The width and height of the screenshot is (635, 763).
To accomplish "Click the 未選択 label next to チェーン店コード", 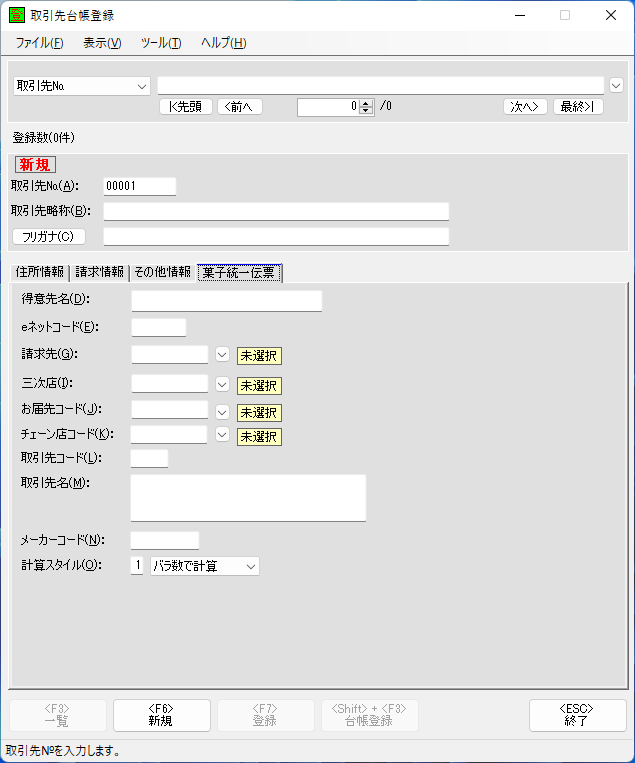I will [259, 436].
